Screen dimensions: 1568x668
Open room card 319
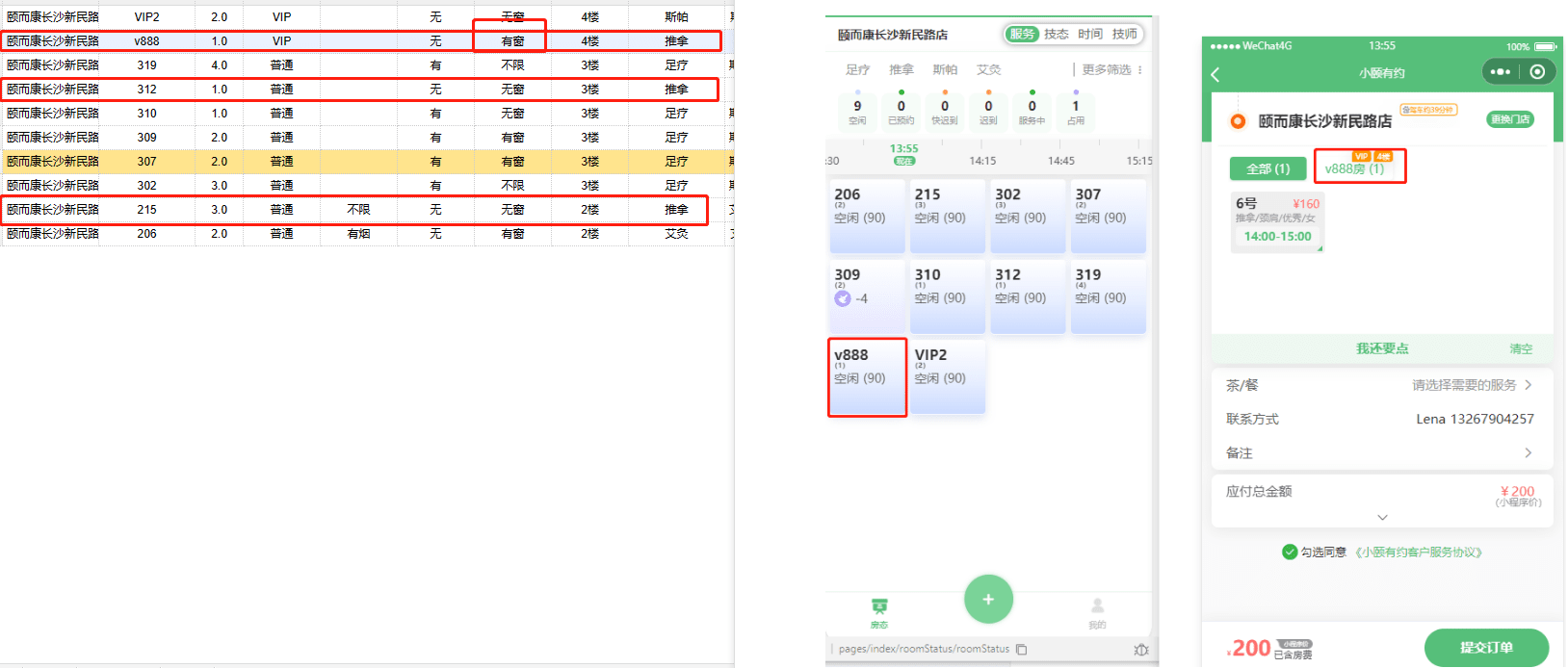coord(1109,296)
